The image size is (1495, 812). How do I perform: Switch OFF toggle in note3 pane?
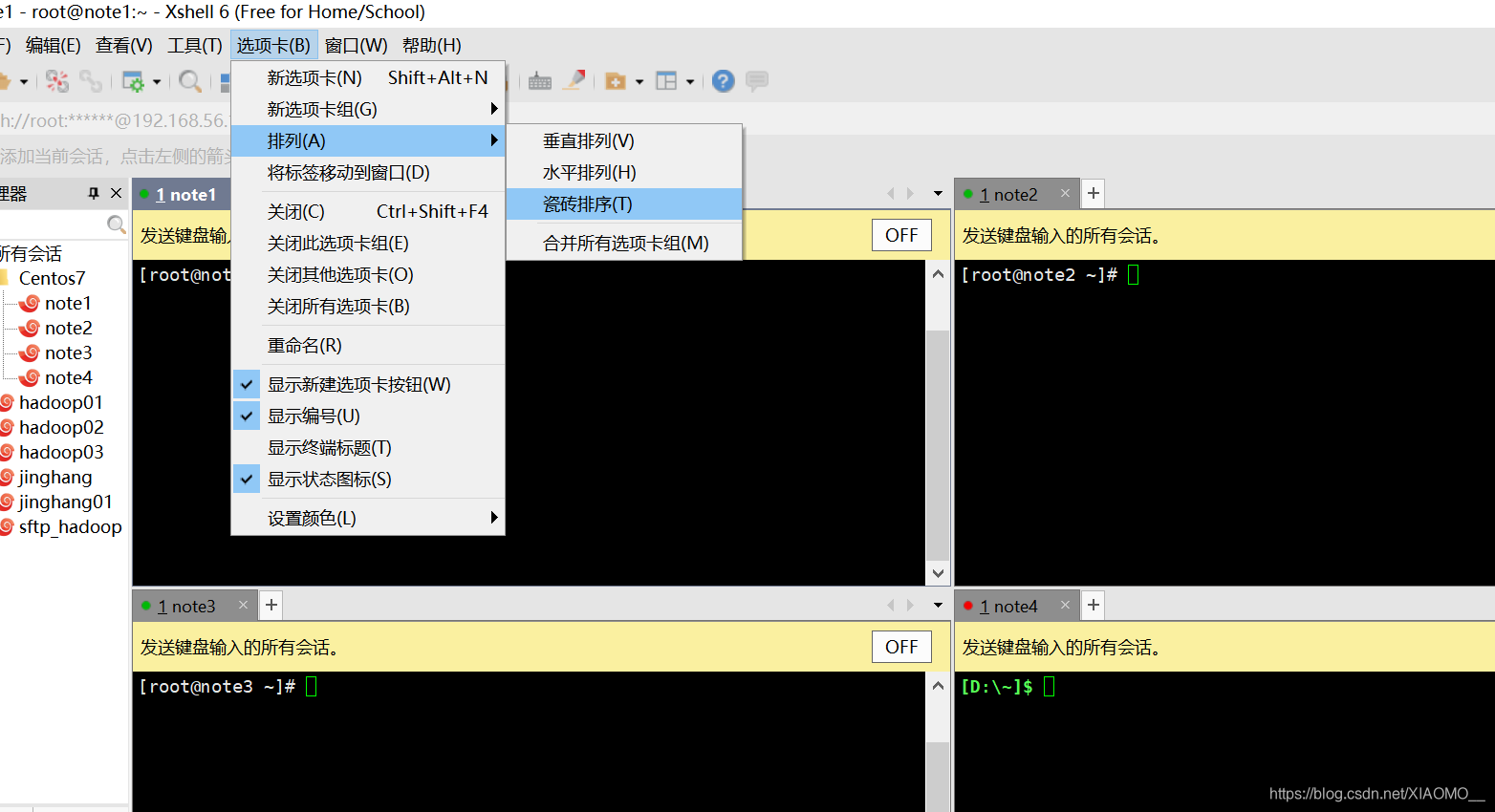[901, 647]
